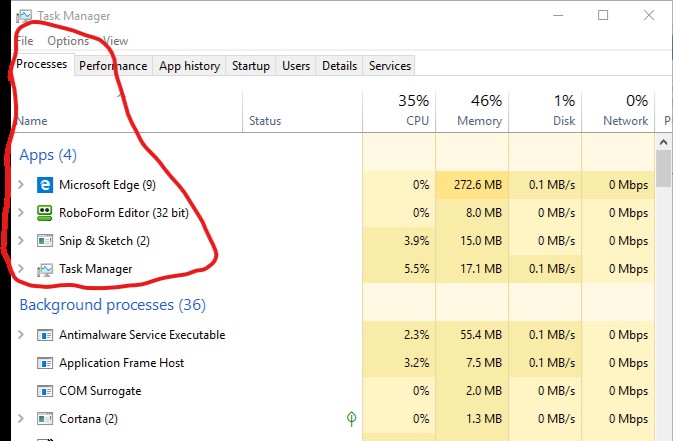Select the COM Surrogate row name
The height and width of the screenshot is (441, 673).
(100, 391)
